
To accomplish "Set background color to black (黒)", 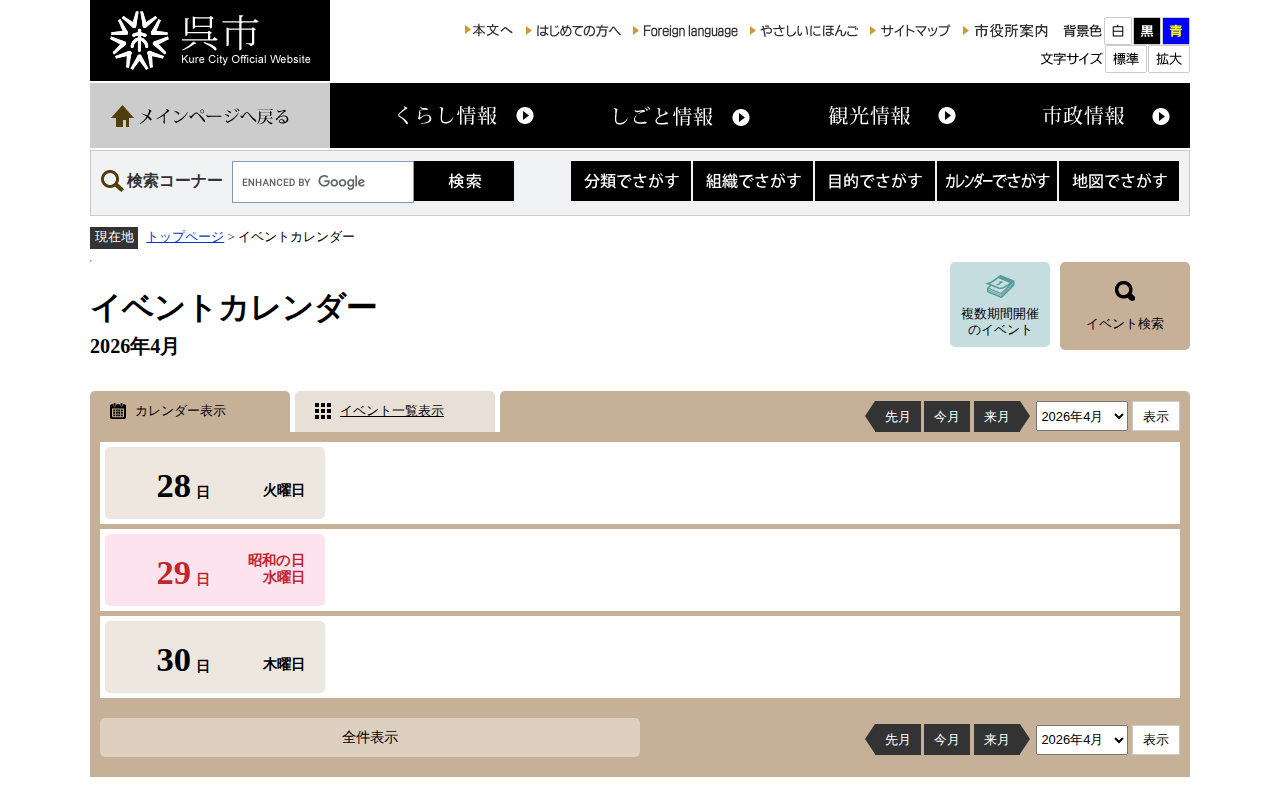I will [x=1147, y=31].
